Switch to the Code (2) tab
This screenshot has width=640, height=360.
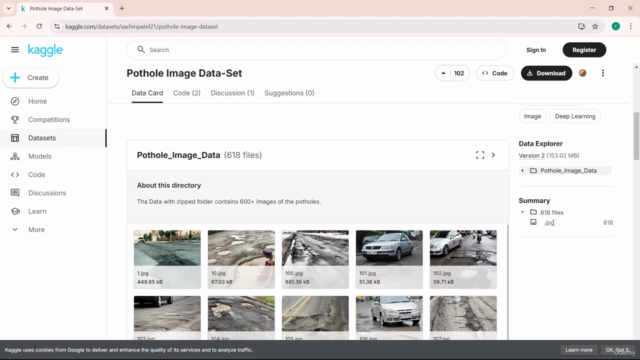pos(187,93)
